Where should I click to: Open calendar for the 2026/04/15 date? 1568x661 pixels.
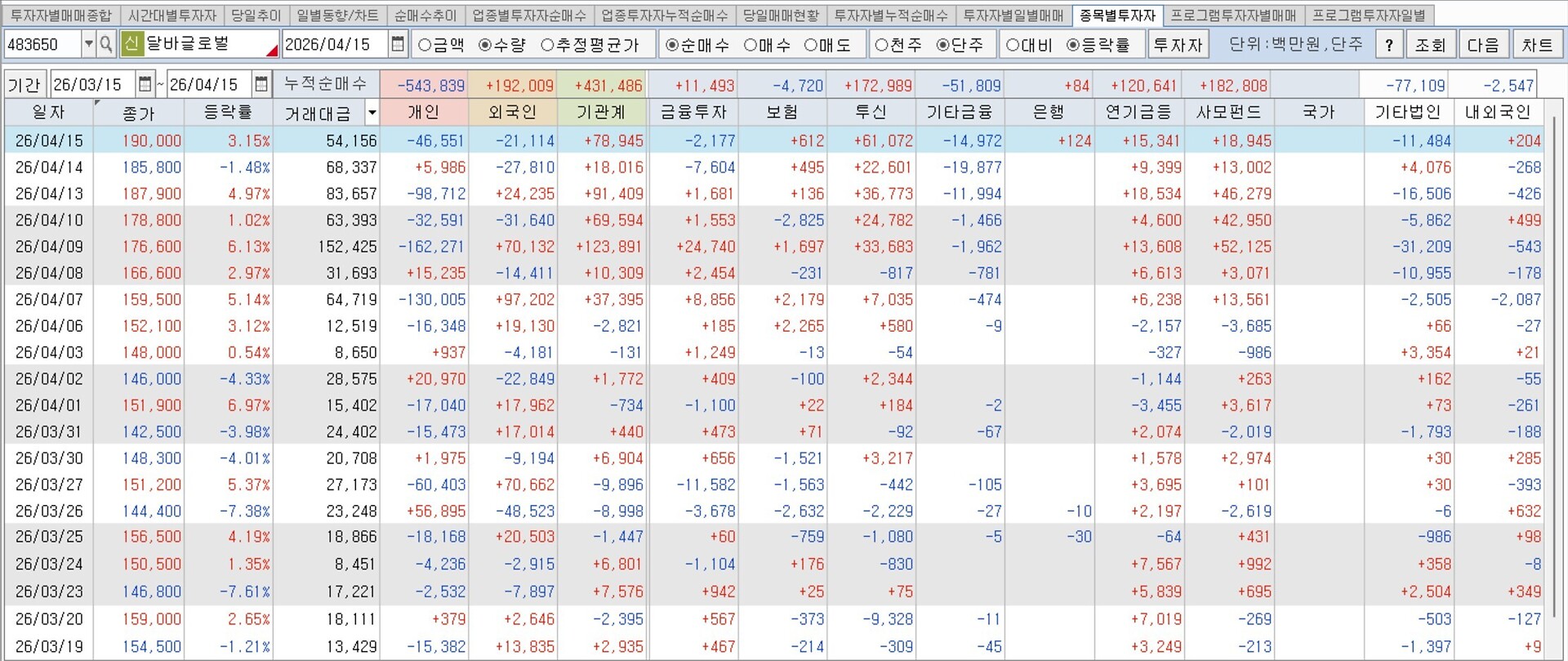click(x=398, y=44)
